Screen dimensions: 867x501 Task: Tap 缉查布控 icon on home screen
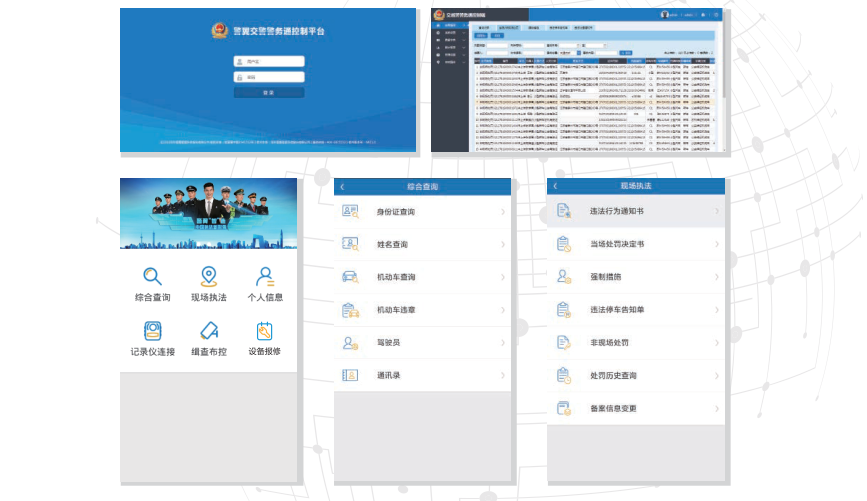[209, 331]
